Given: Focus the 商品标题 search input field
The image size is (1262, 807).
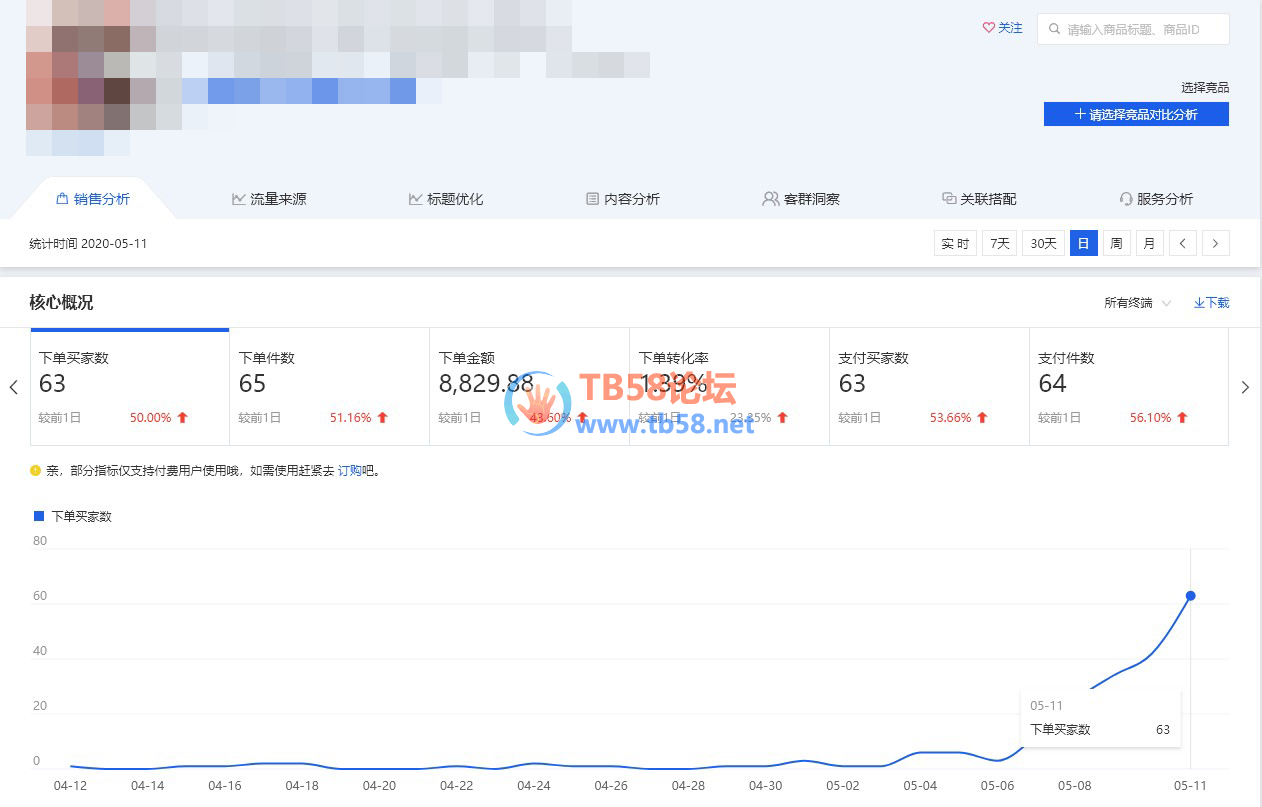Looking at the screenshot, I should [1133, 30].
